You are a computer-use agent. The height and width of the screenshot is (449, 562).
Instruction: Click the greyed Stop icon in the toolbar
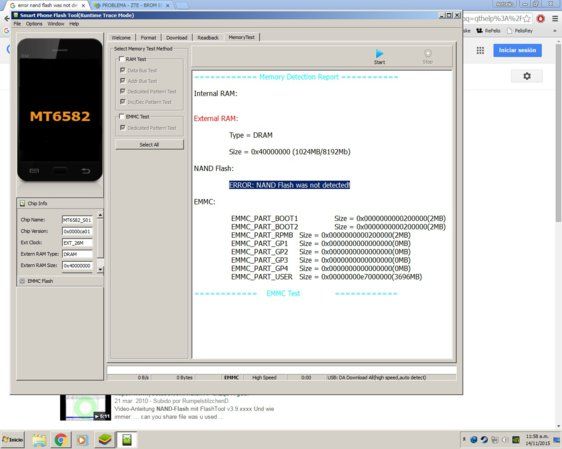[x=428, y=53]
